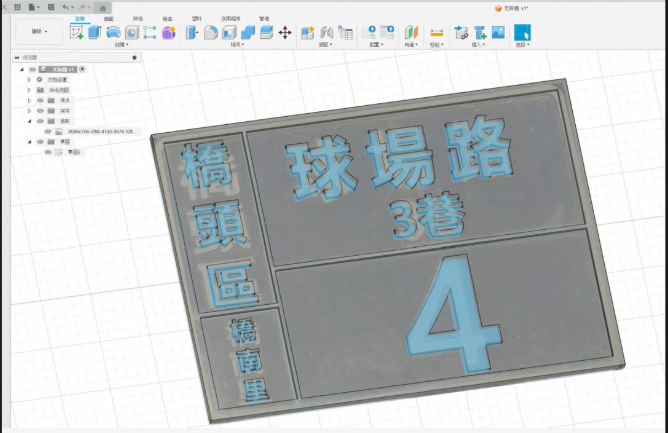Click the first Configure icon

pos(369,32)
